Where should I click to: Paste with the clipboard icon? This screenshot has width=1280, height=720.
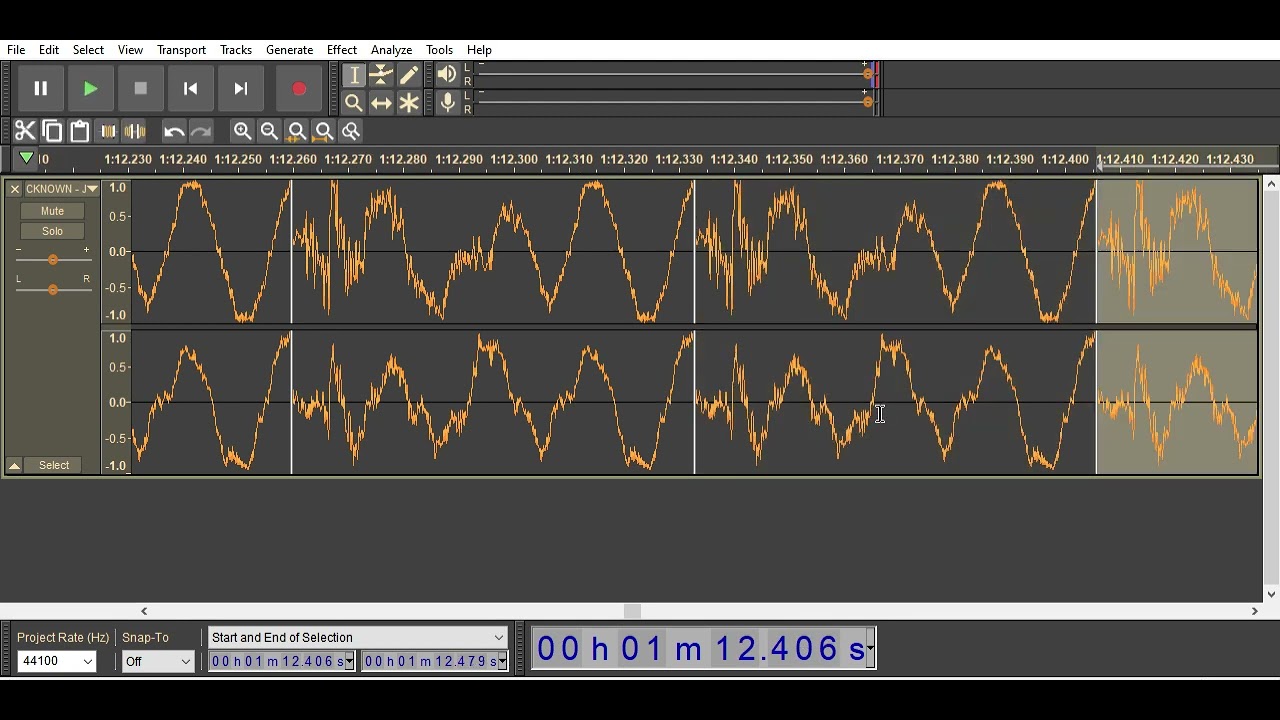[79, 131]
